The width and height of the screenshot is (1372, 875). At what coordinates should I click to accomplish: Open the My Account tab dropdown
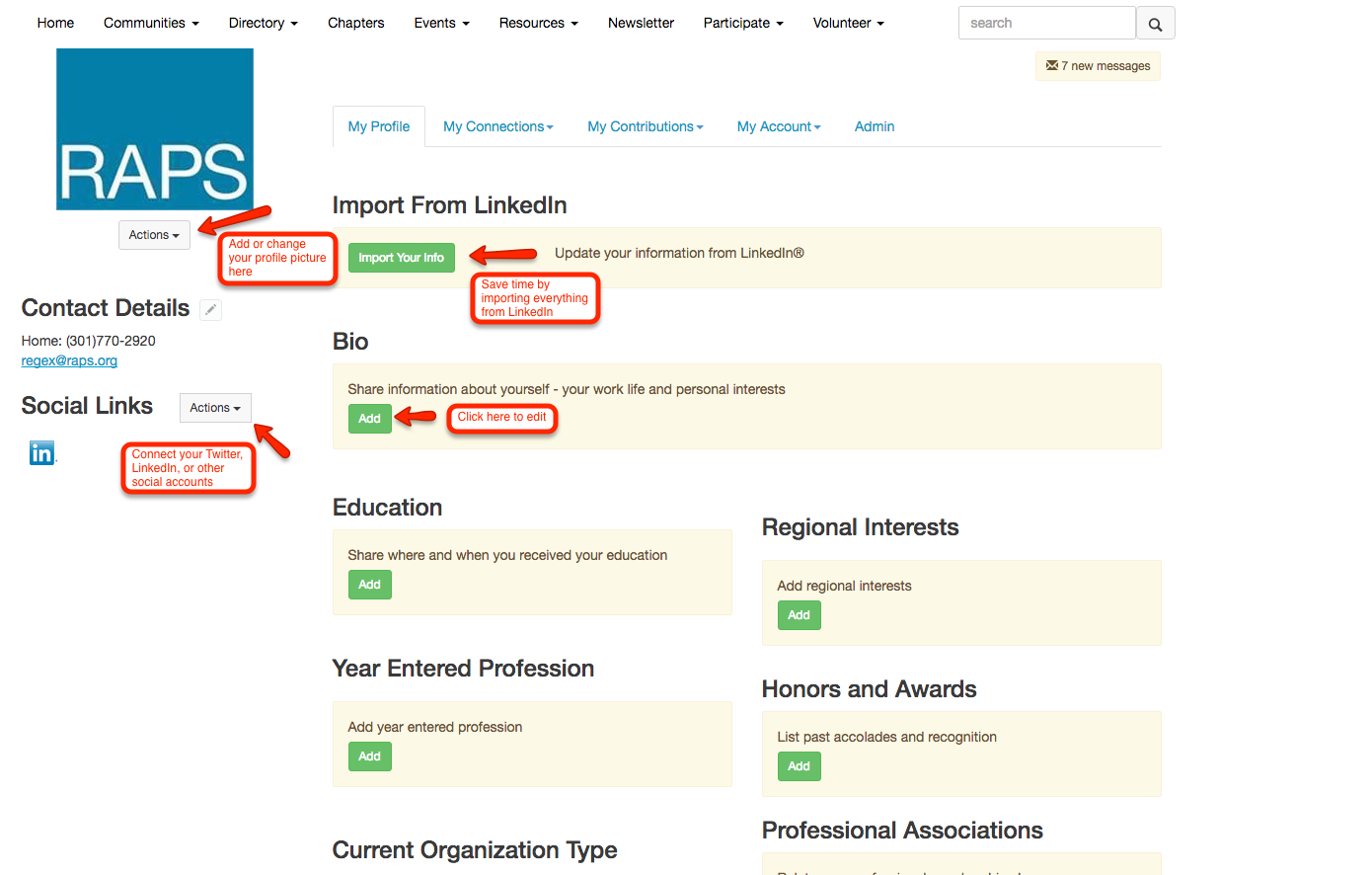779,126
